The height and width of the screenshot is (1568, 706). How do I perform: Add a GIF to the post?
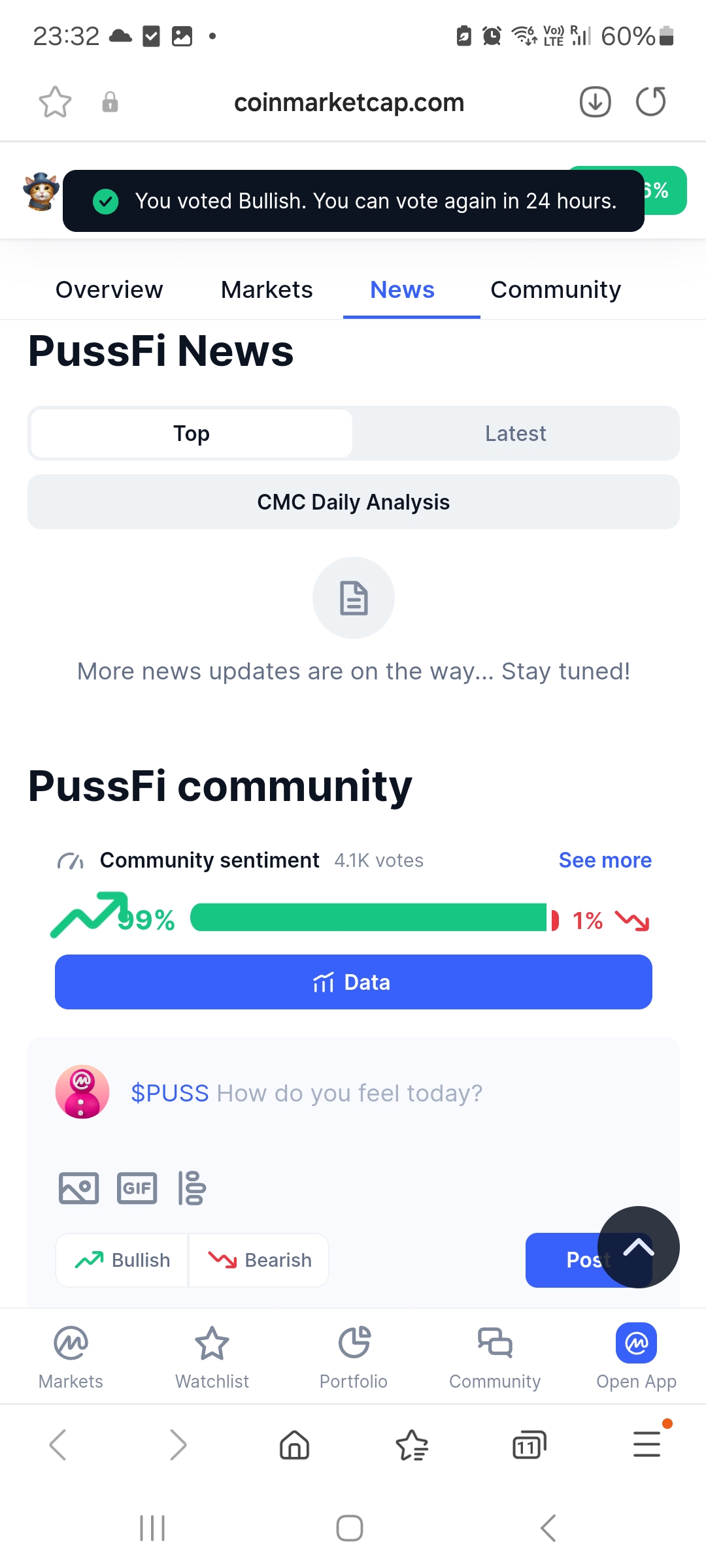137,1188
